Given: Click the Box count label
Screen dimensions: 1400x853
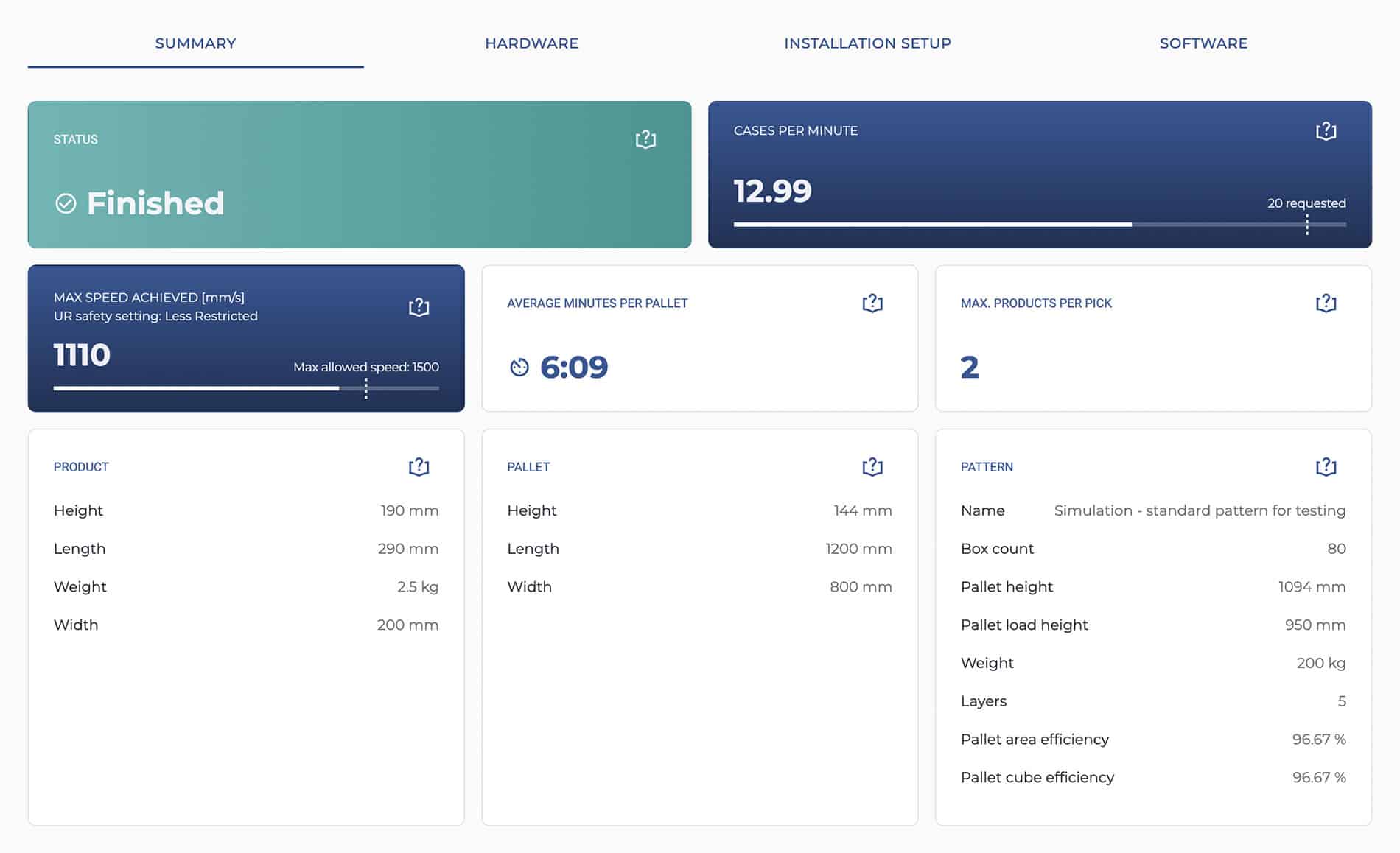Looking at the screenshot, I should (x=997, y=549).
